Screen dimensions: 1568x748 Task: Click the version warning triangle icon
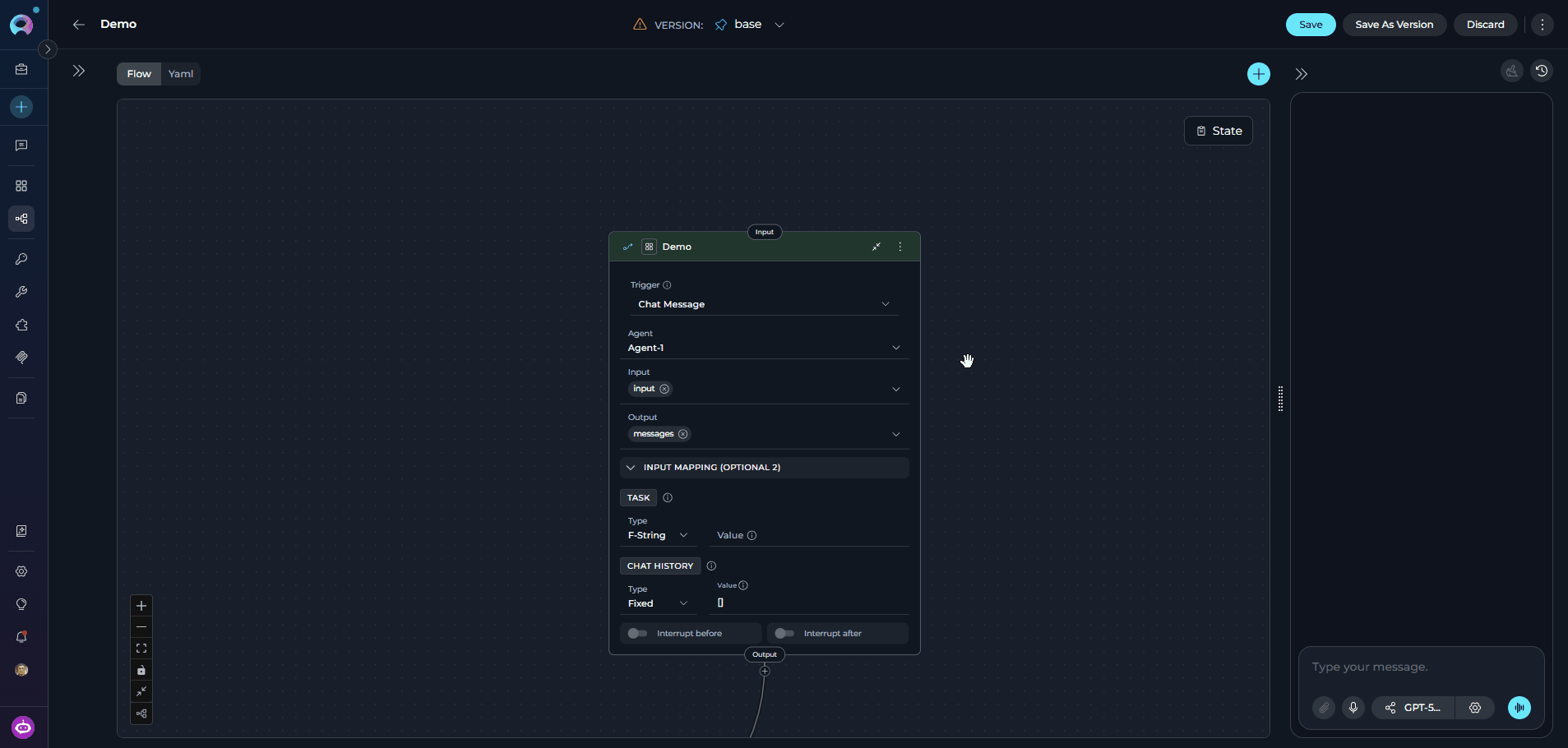point(640,25)
